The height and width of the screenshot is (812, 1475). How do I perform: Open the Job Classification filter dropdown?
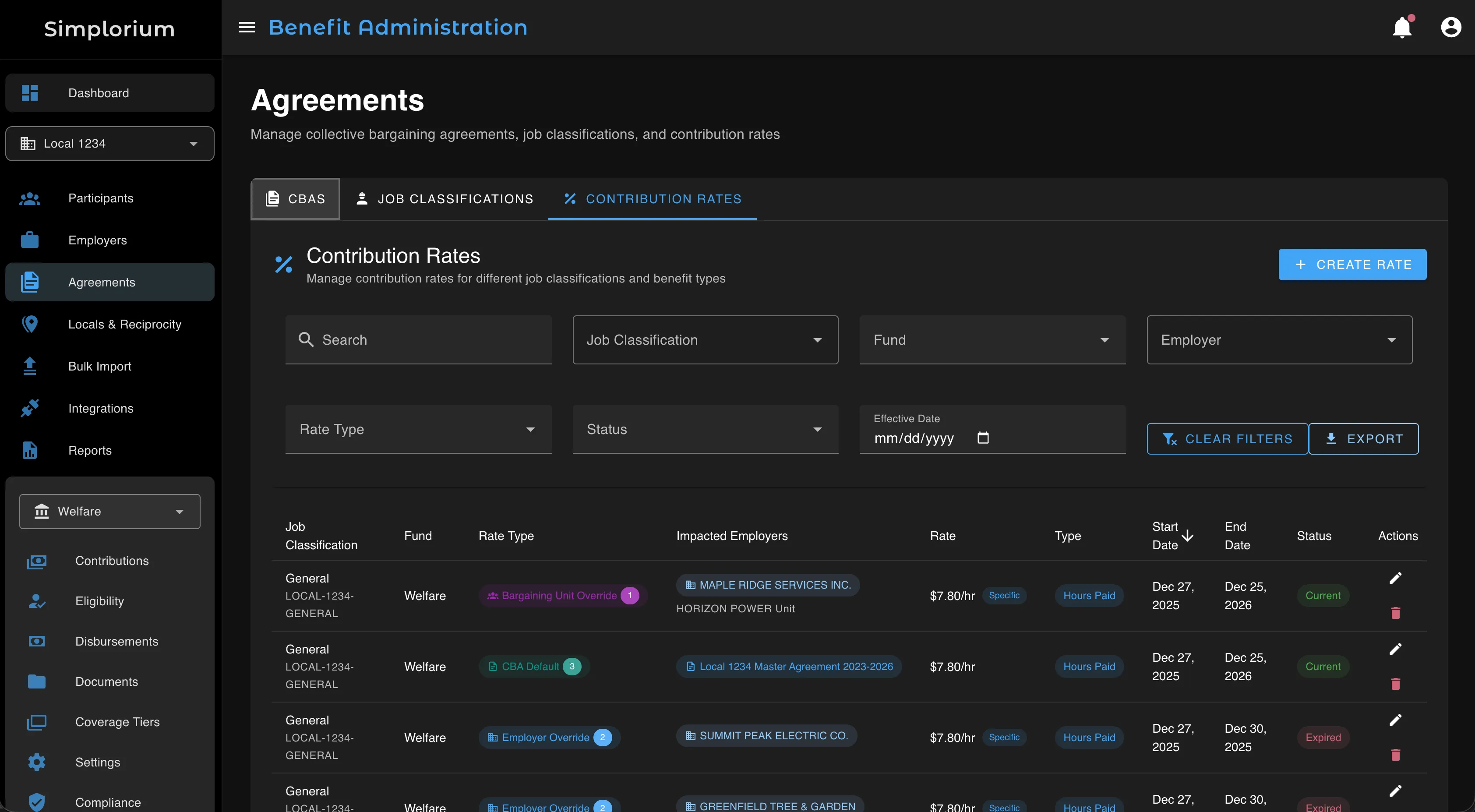point(705,340)
